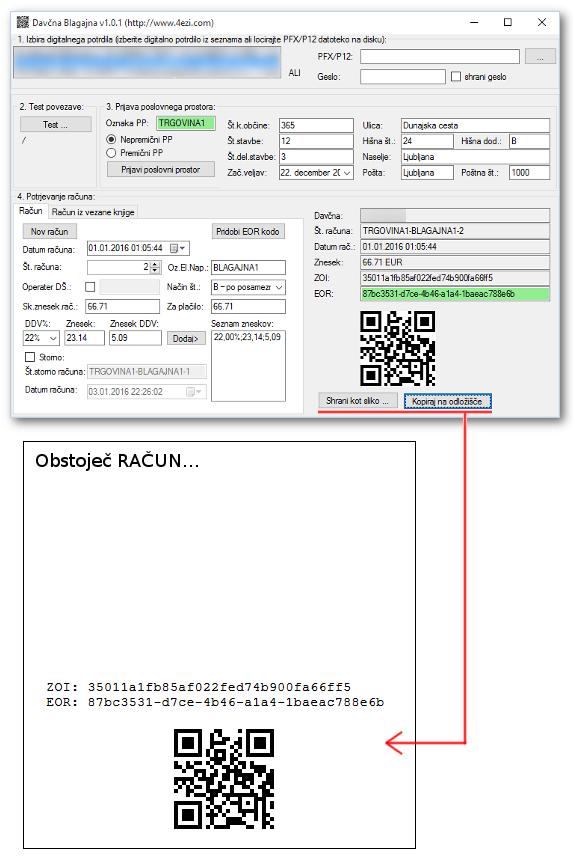Screen dimensions: 575x866
Task: Click the 'Obstoječ RAČUN...' heading on receipt
Action: (117, 461)
